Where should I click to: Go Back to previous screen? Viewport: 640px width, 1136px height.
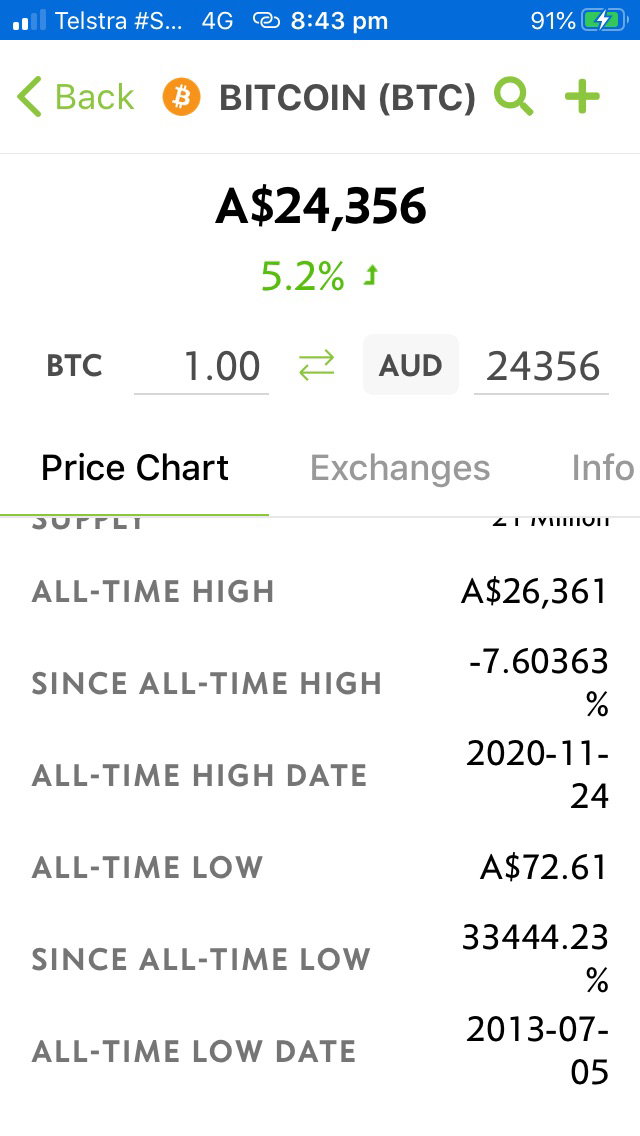(75, 97)
